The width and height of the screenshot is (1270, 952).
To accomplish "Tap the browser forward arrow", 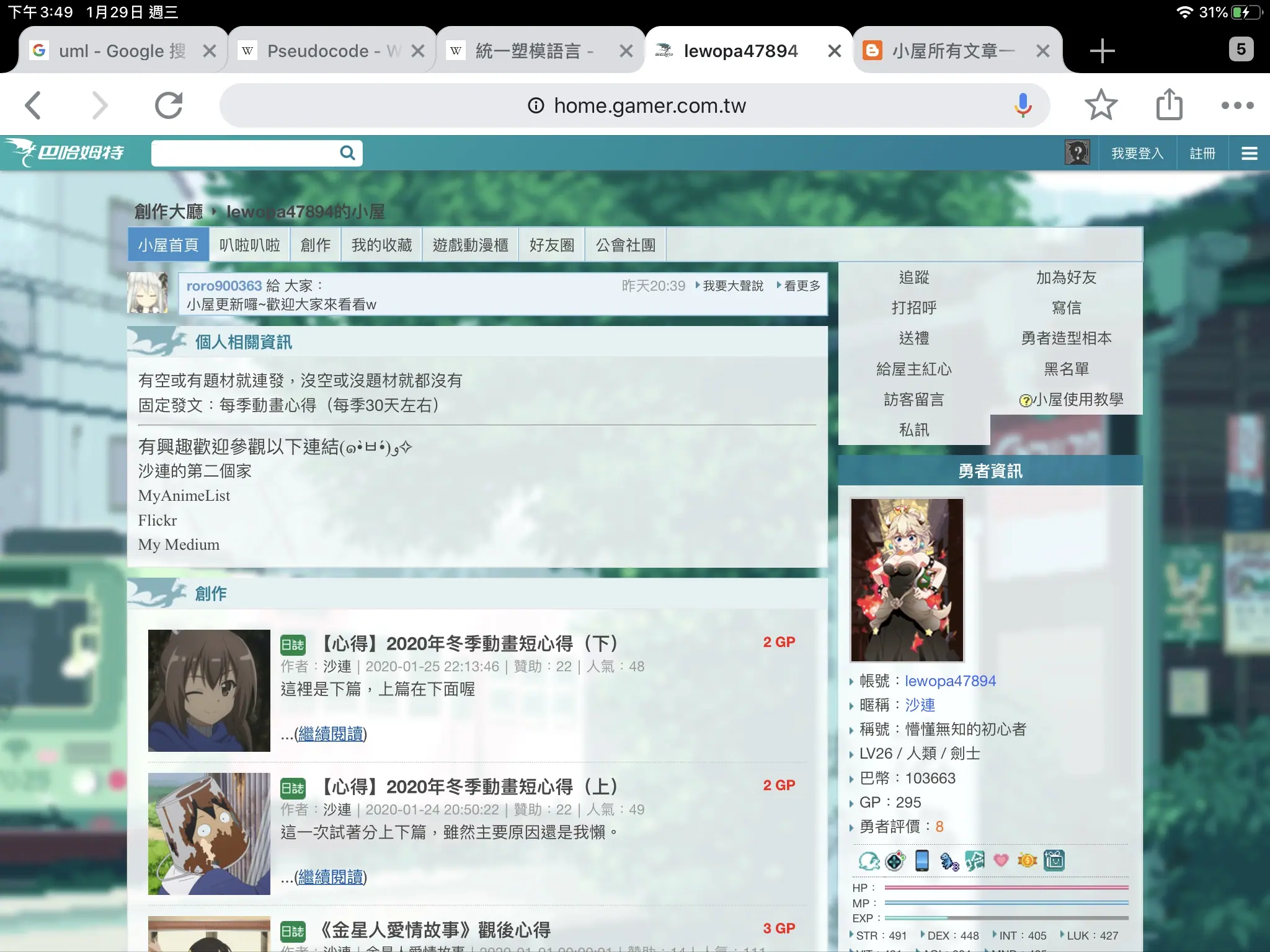I will pyautogui.click(x=100, y=105).
